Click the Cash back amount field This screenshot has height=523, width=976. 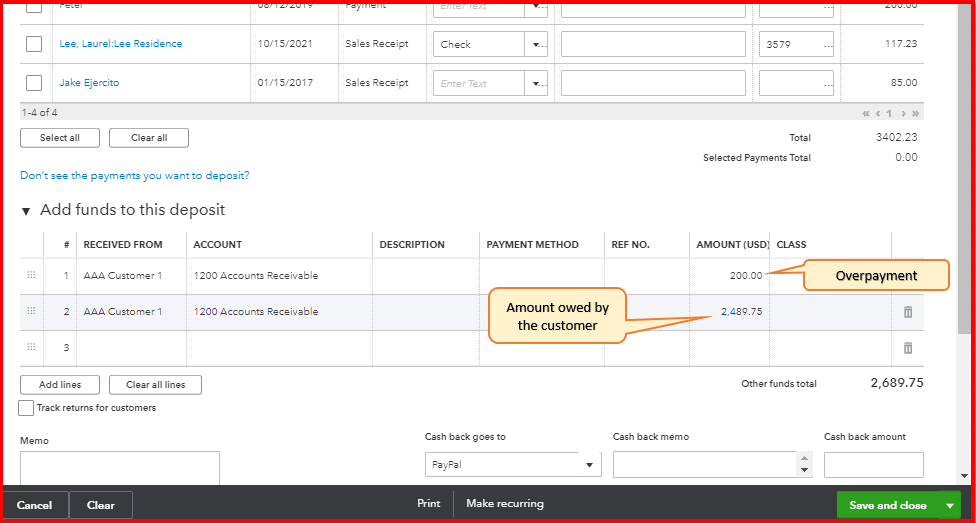pyautogui.click(x=874, y=465)
